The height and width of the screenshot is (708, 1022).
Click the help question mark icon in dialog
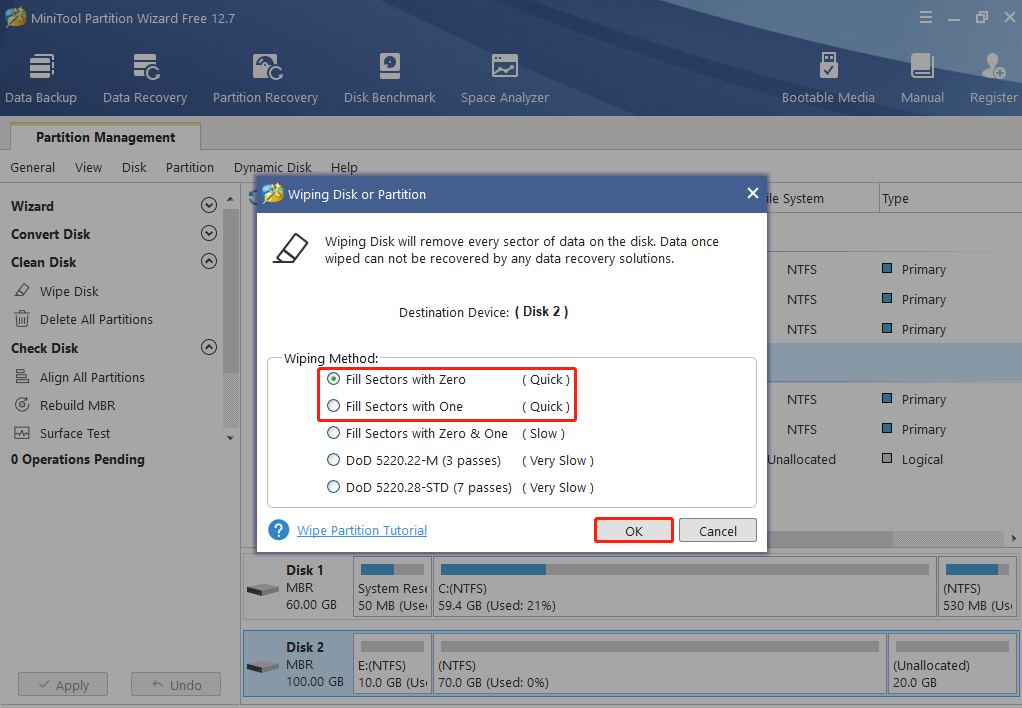pos(278,530)
